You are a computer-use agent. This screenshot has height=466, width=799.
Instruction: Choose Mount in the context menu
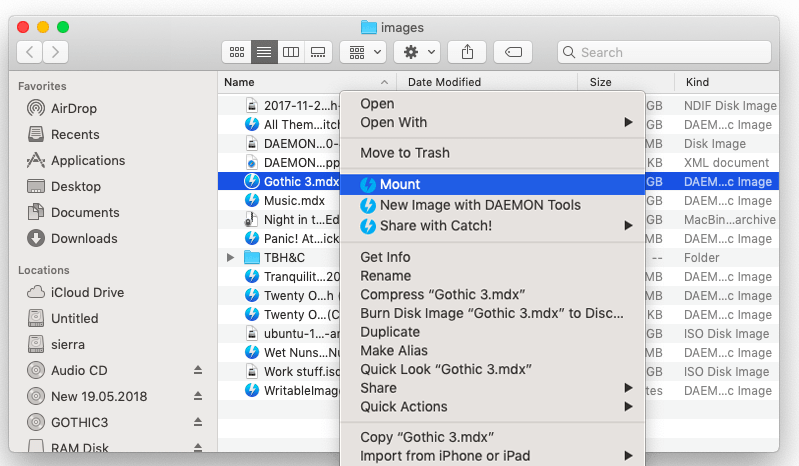click(x=492, y=184)
